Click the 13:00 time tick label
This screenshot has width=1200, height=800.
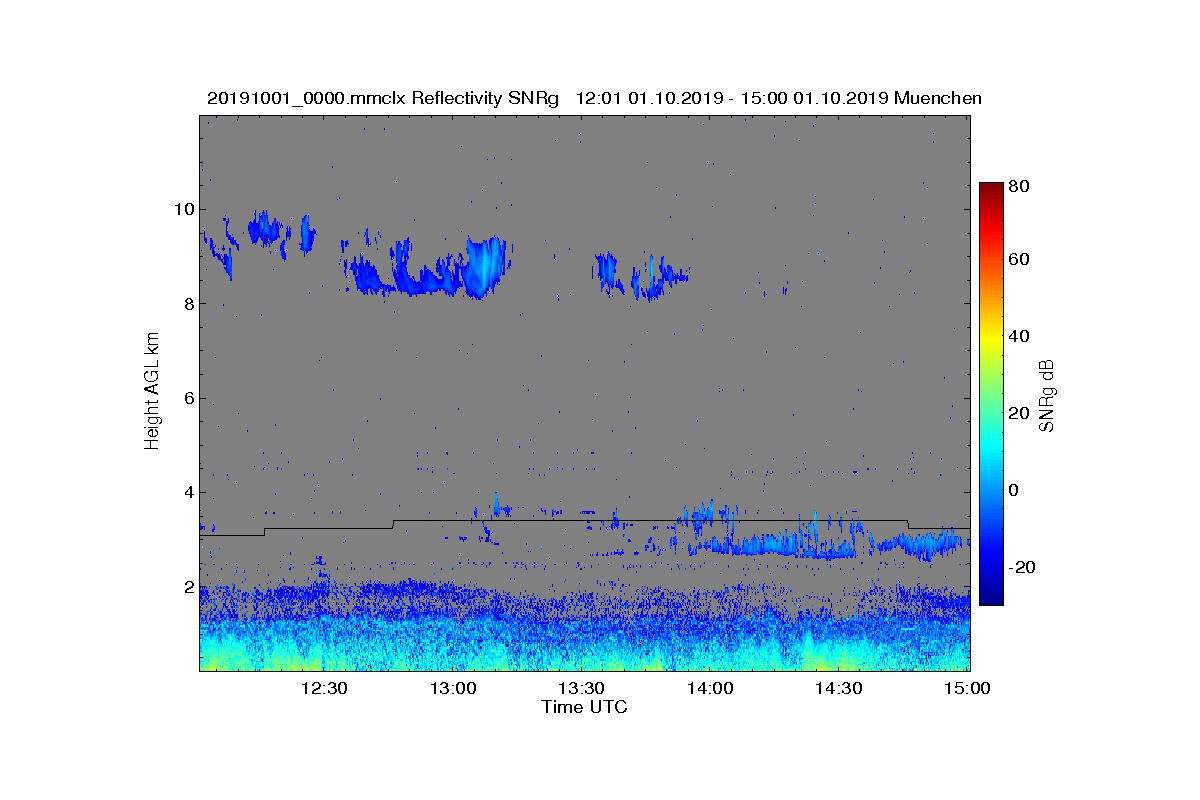453,689
